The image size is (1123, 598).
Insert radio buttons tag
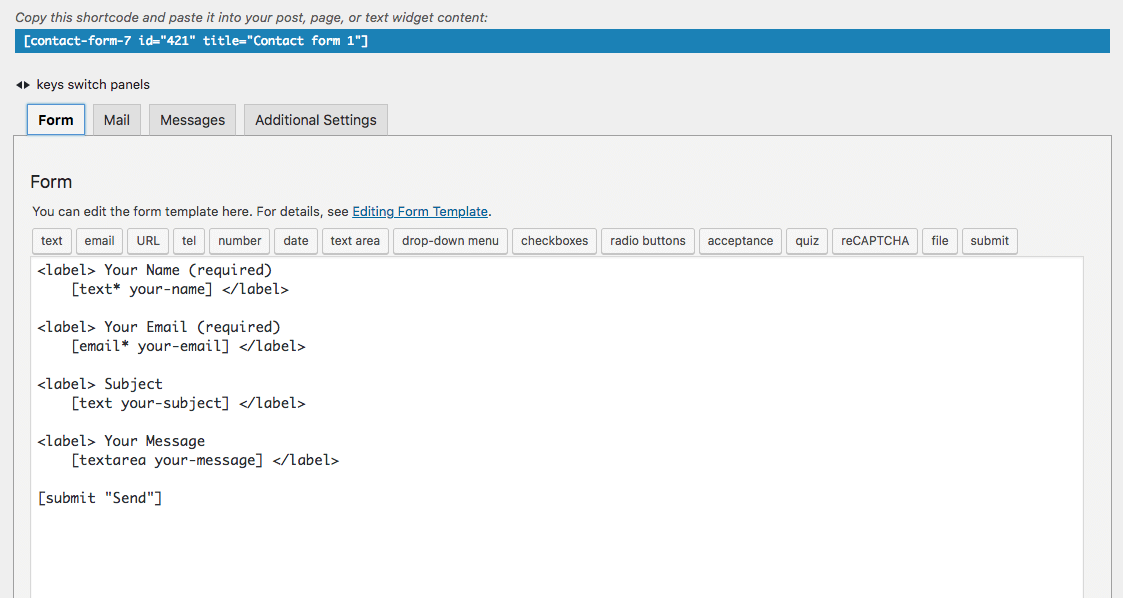tap(648, 241)
